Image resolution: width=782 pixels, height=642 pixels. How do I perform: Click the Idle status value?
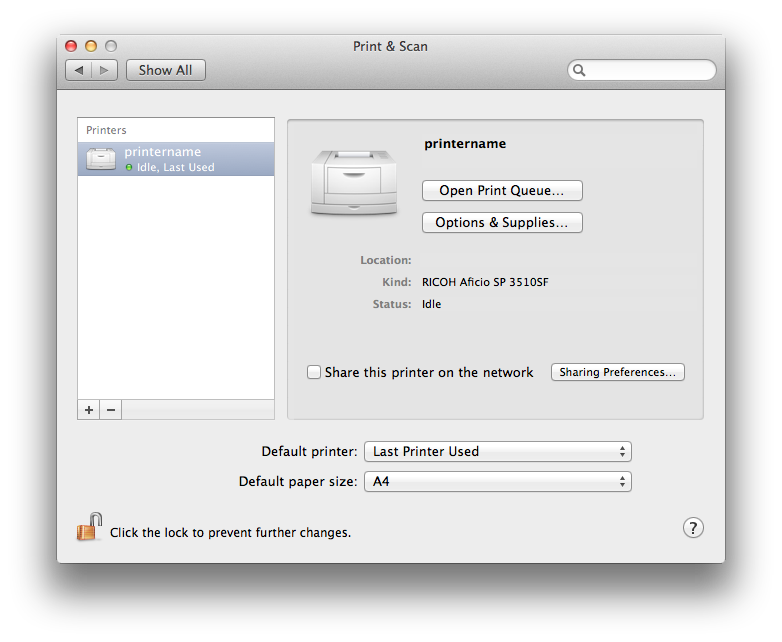[x=431, y=304]
